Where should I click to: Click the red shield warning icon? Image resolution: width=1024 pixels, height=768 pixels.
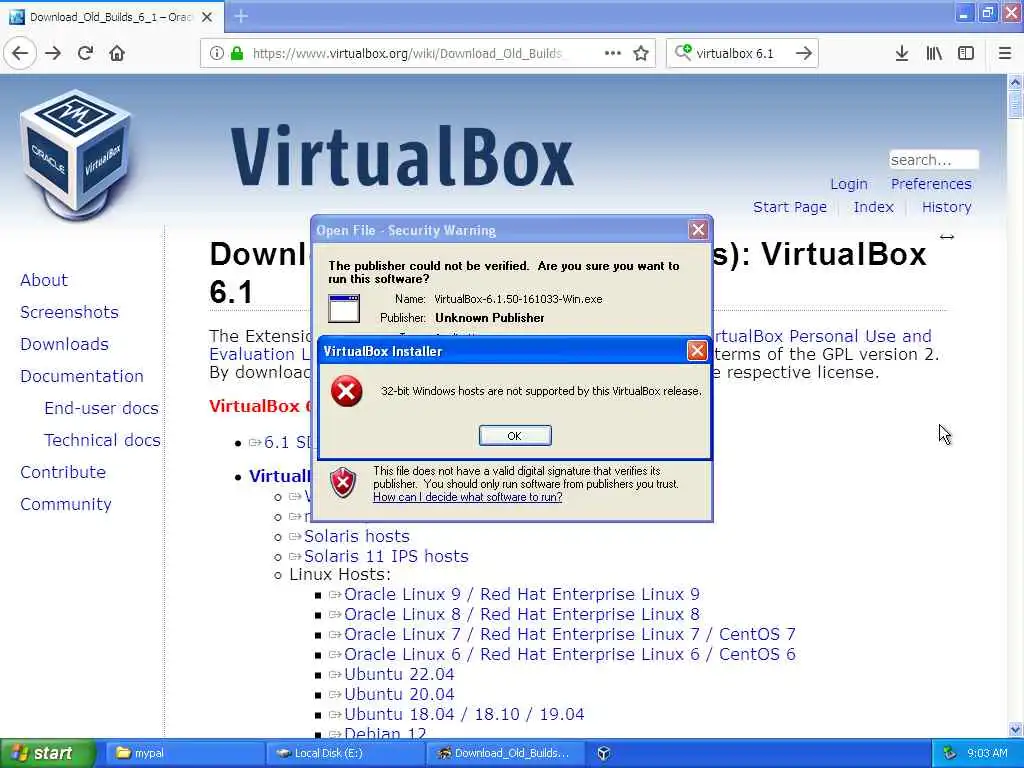coord(343,482)
